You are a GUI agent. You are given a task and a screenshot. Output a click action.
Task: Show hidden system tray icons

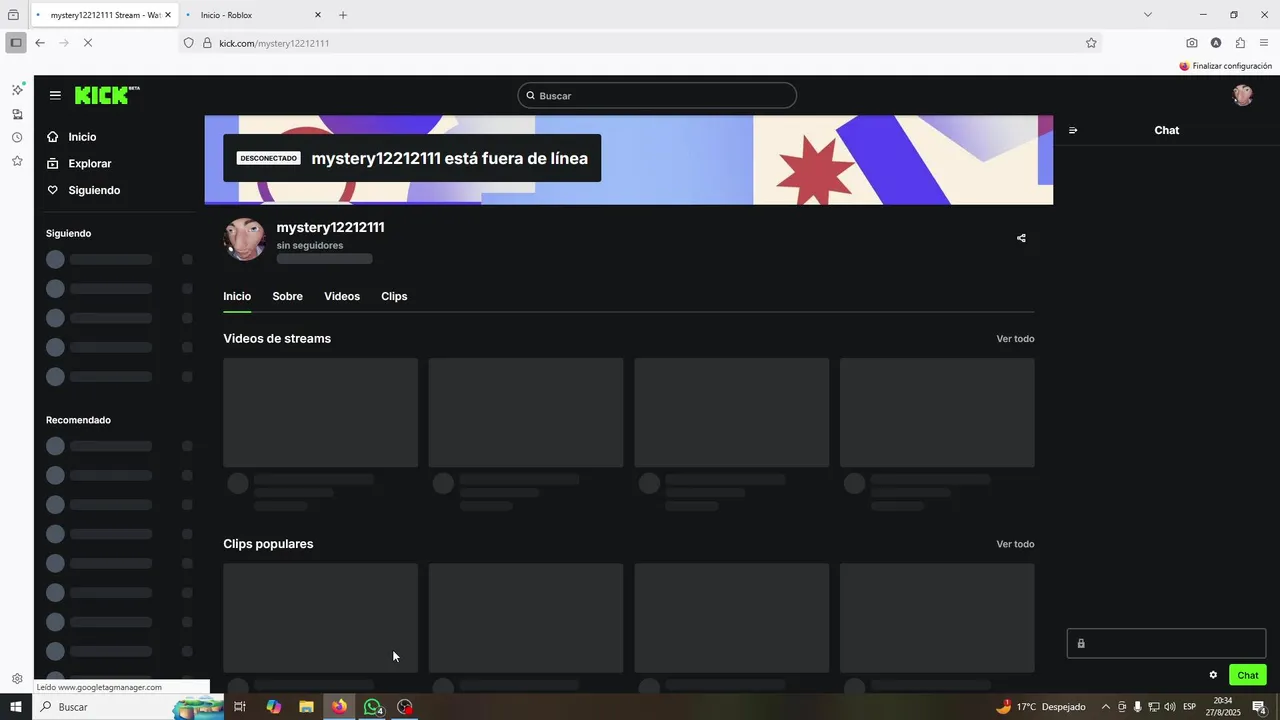1105,707
